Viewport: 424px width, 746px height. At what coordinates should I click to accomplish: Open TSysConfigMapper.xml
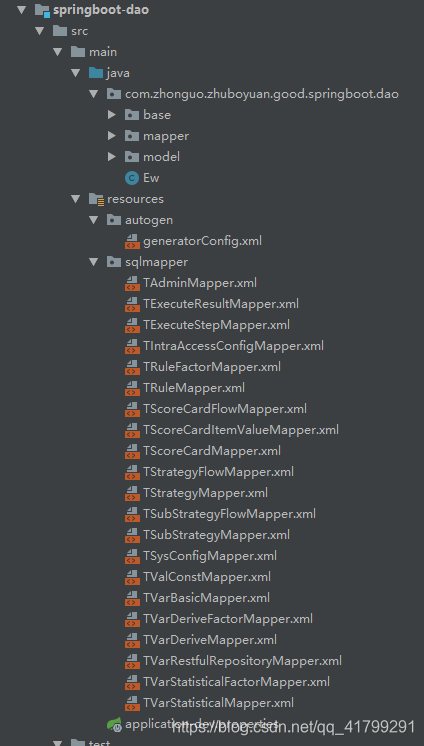click(209, 556)
